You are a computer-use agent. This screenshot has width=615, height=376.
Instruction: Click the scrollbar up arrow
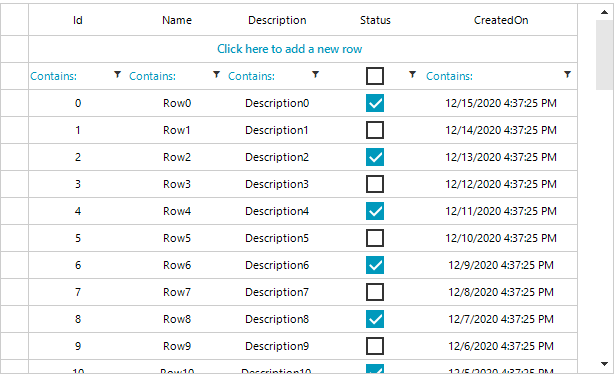(604, 13)
